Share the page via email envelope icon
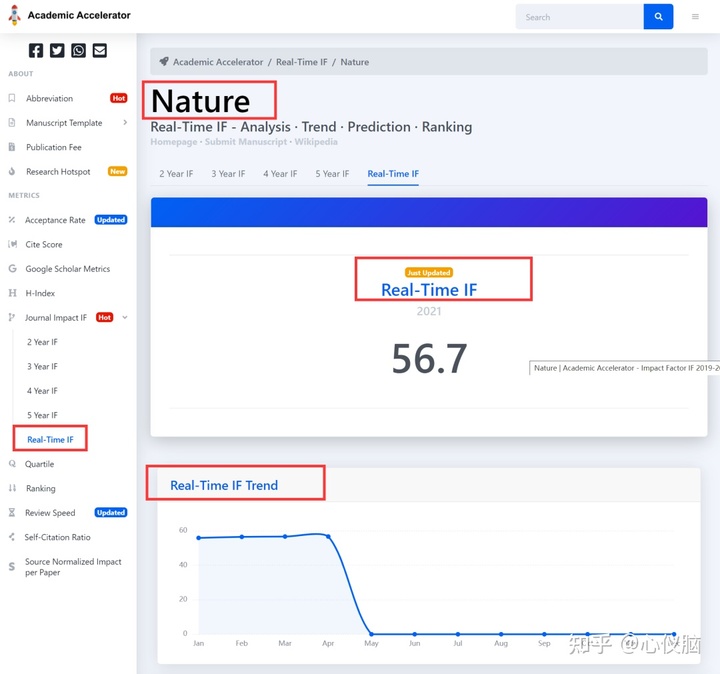This screenshot has height=674, width=720. tap(100, 51)
